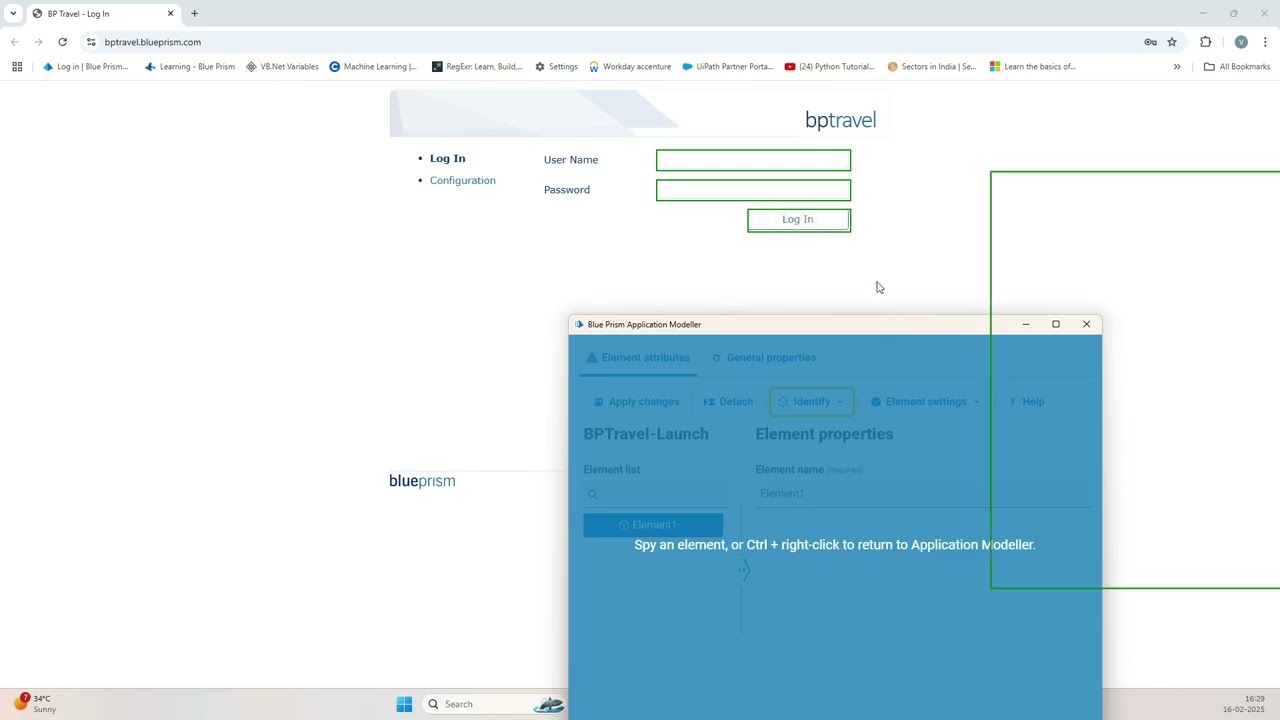1280x720 pixels.
Task: Click the Detach button in Application Modeller
Action: point(728,402)
